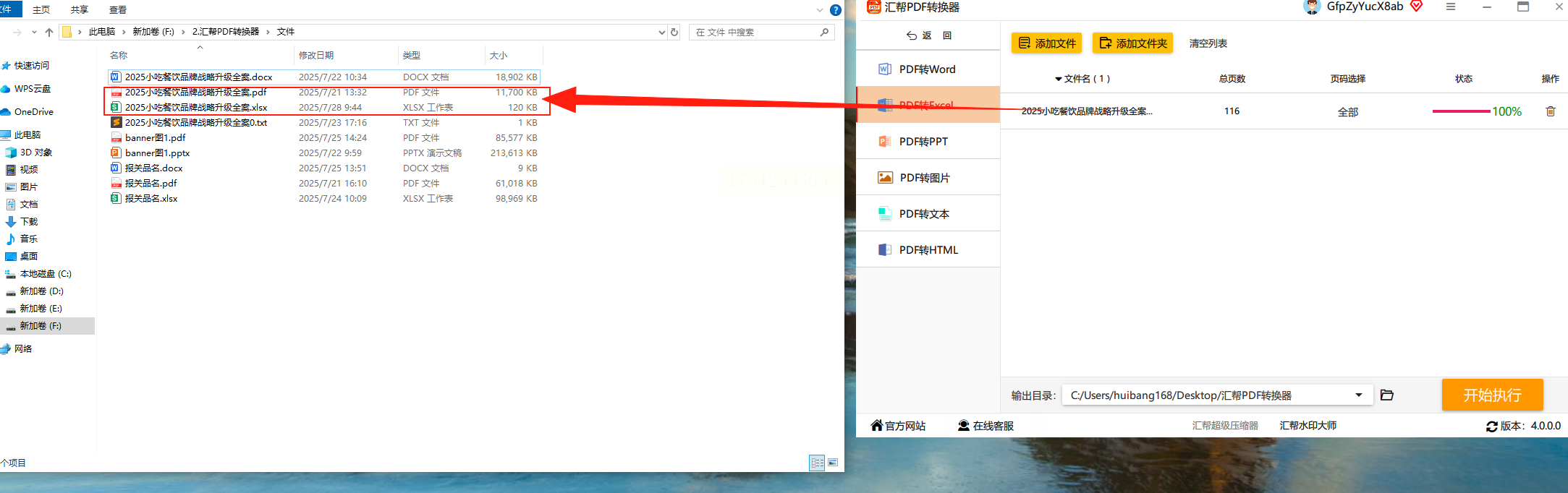Go up one folder level in Explorer
The width and height of the screenshot is (1568, 493).
(x=49, y=32)
